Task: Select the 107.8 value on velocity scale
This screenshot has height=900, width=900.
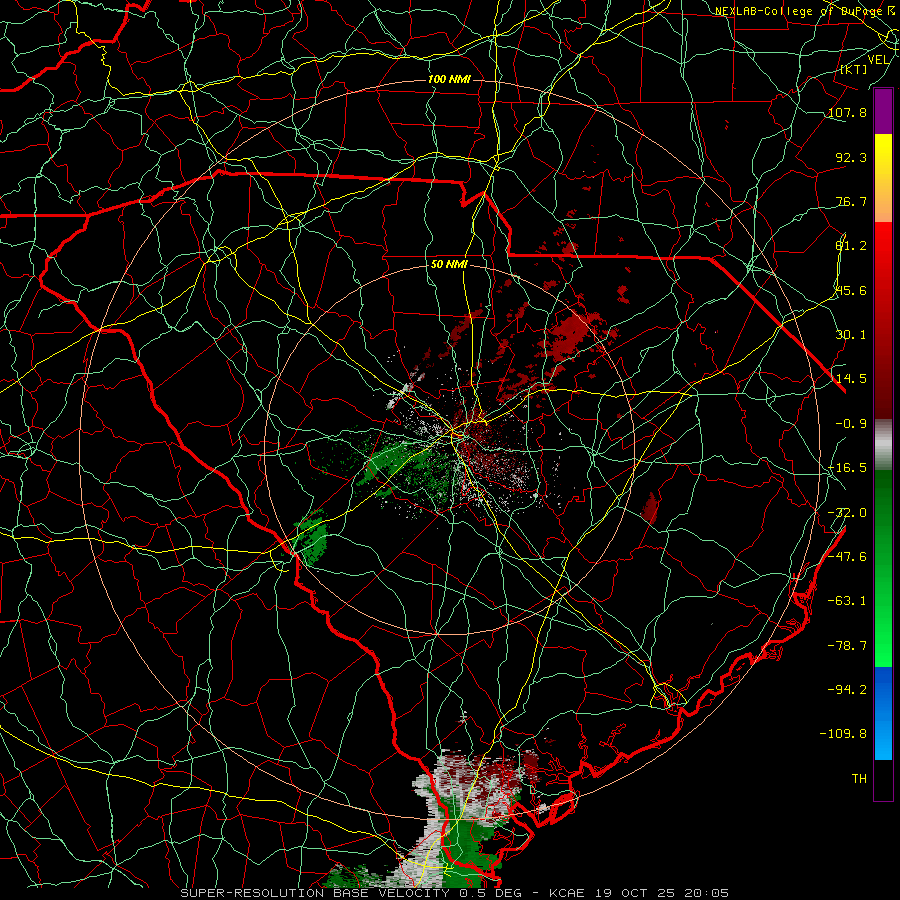Action: [x=847, y=112]
